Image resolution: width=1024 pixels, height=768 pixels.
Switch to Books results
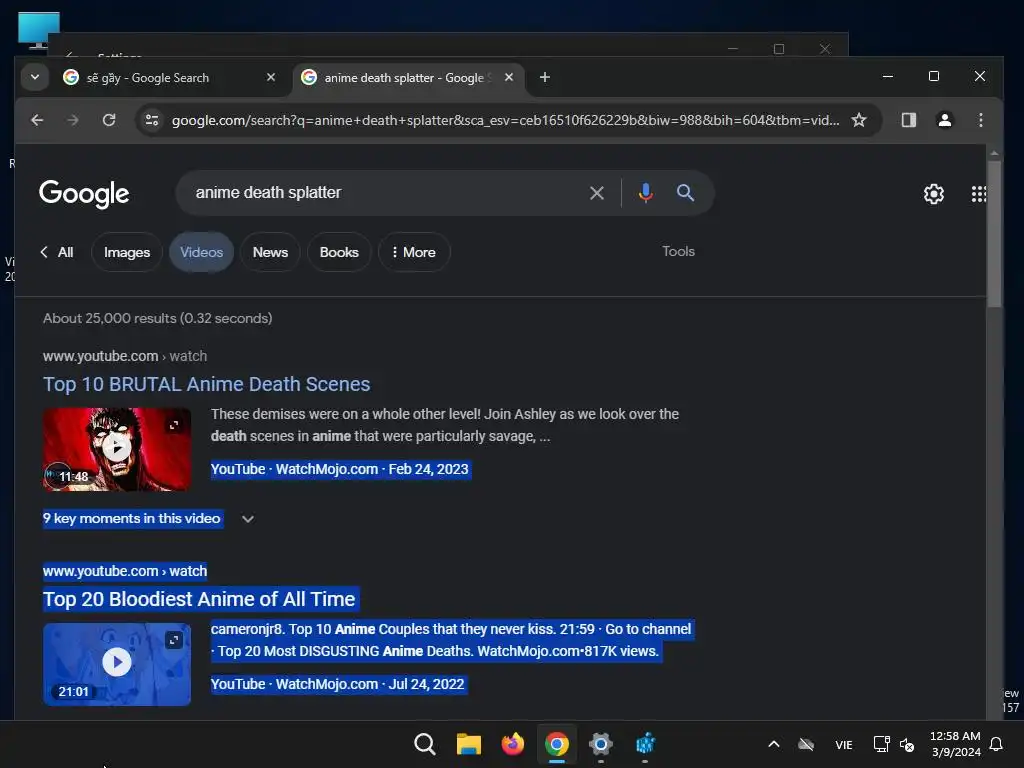pyautogui.click(x=339, y=252)
